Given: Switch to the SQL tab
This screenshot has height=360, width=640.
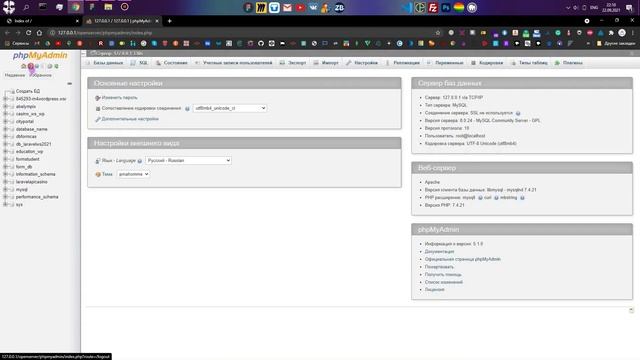Looking at the screenshot, I should [x=140, y=63].
